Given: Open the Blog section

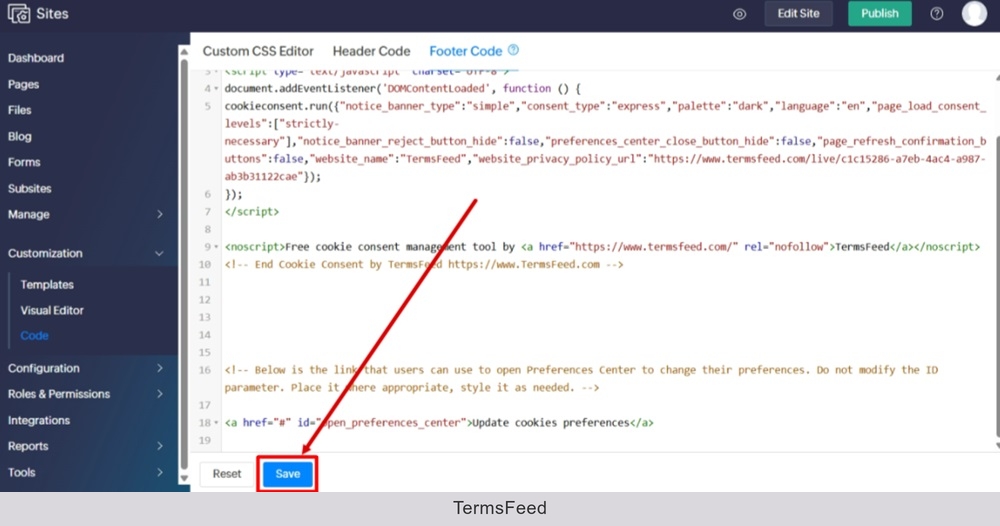Looking at the screenshot, I should tap(20, 136).
